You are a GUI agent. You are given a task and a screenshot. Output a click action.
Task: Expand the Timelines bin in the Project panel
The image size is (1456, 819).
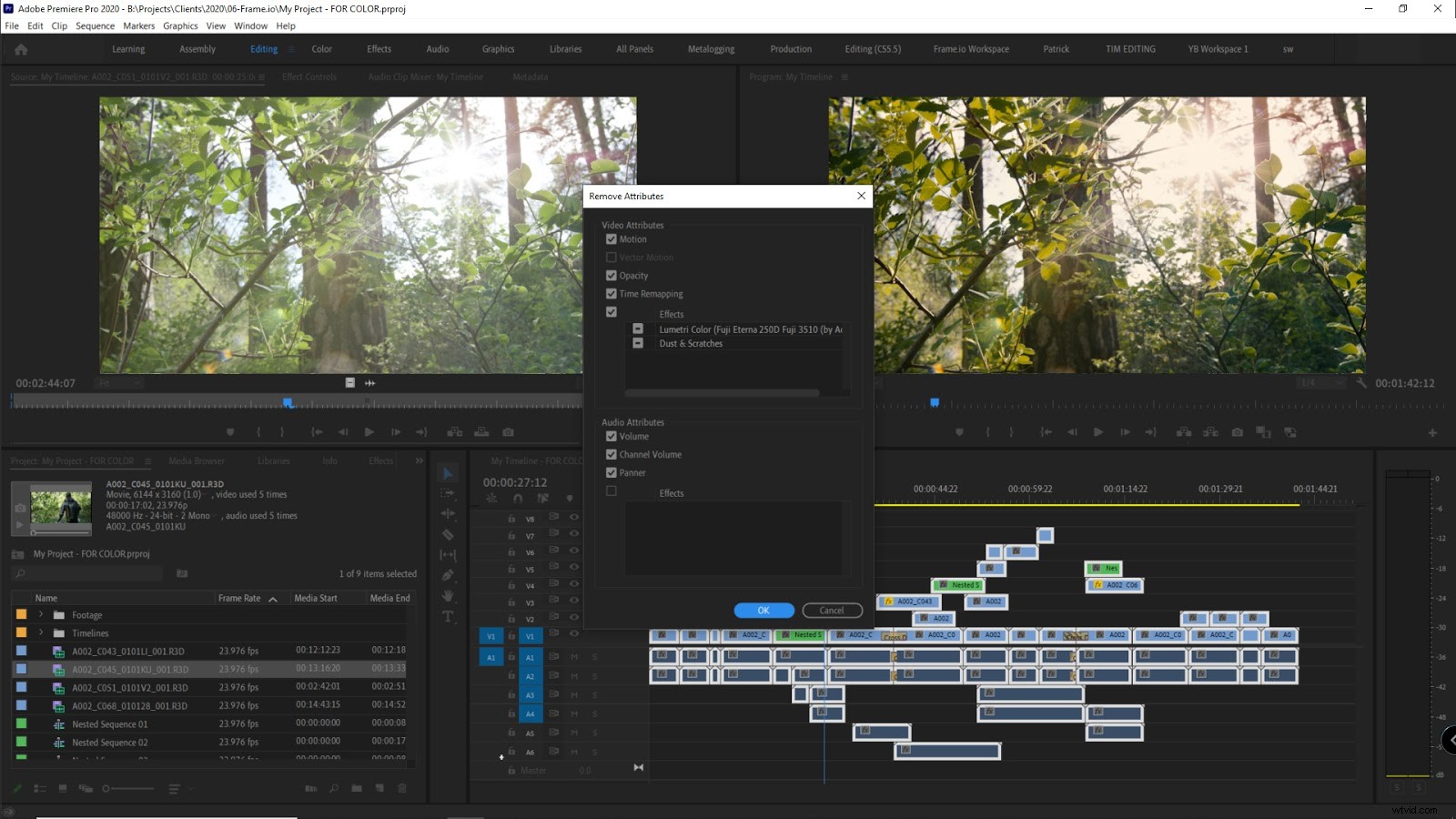coord(40,632)
